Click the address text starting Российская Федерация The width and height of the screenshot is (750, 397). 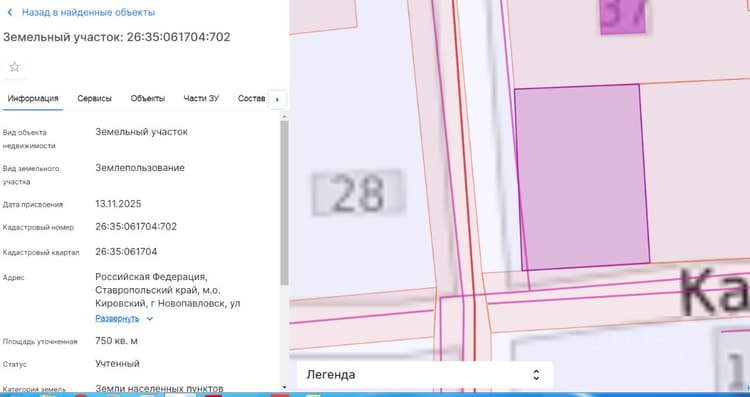coord(168,290)
